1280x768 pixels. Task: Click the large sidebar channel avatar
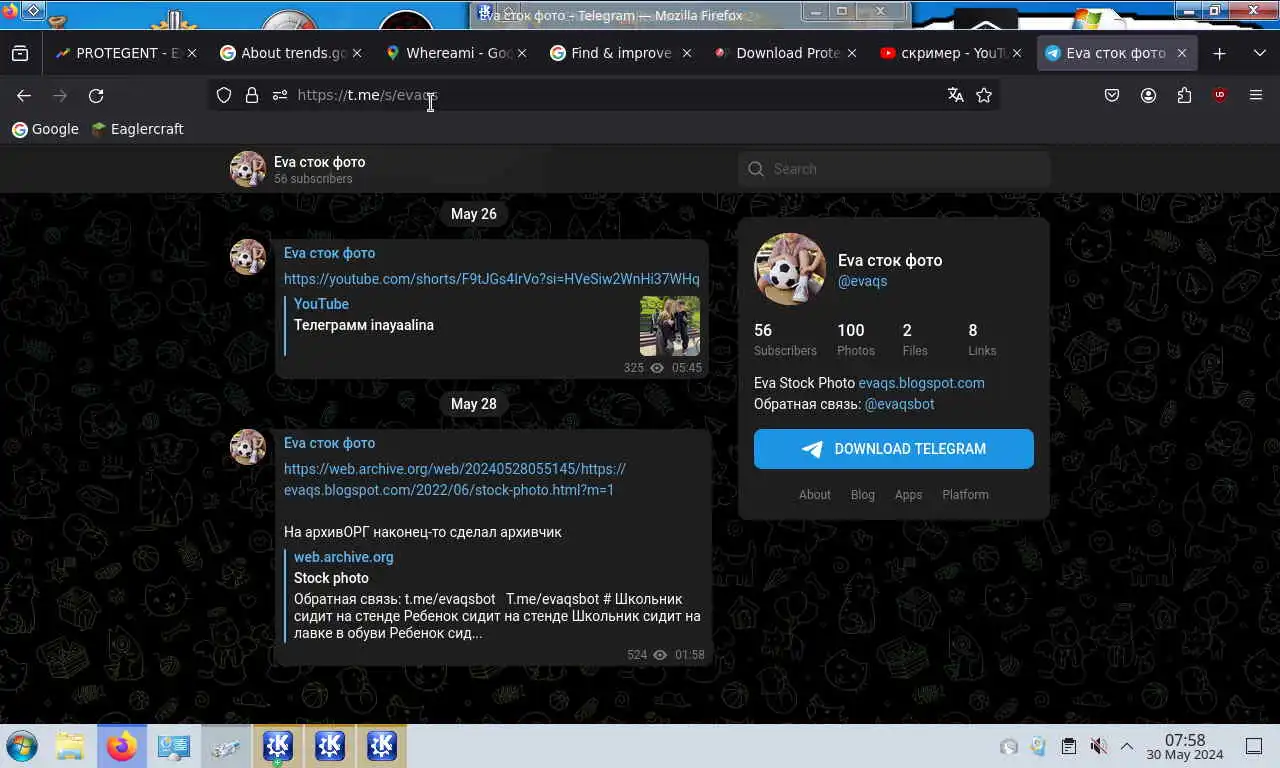coord(790,269)
